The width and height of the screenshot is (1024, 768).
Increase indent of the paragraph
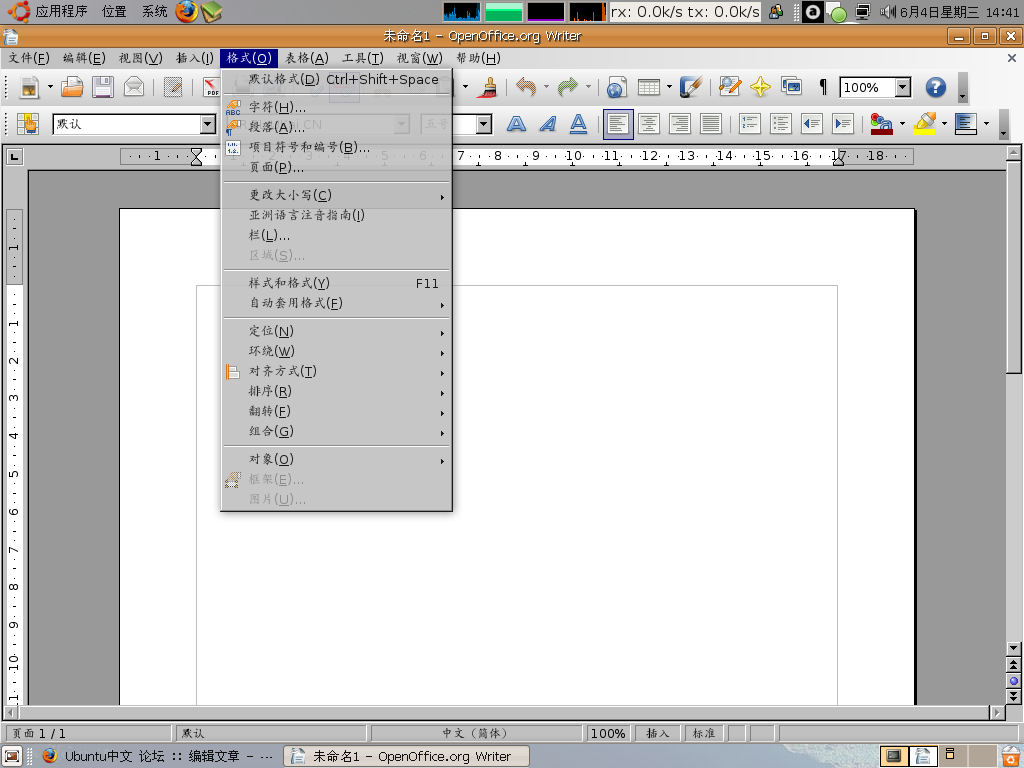pos(842,123)
